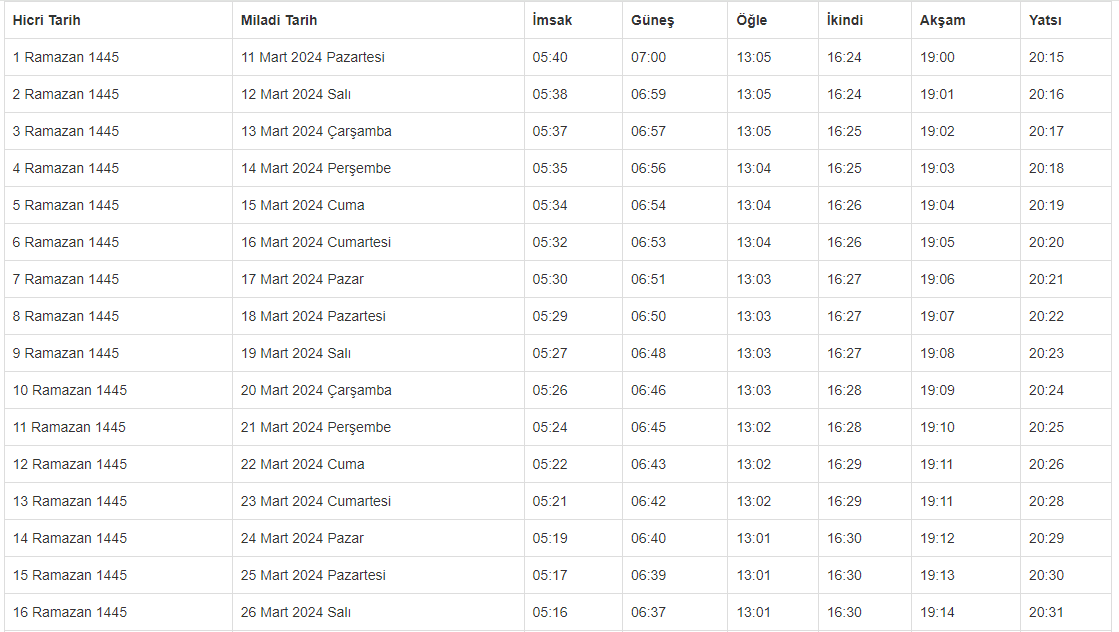
Task: Select the Yatsı column header
Action: 1045,20
